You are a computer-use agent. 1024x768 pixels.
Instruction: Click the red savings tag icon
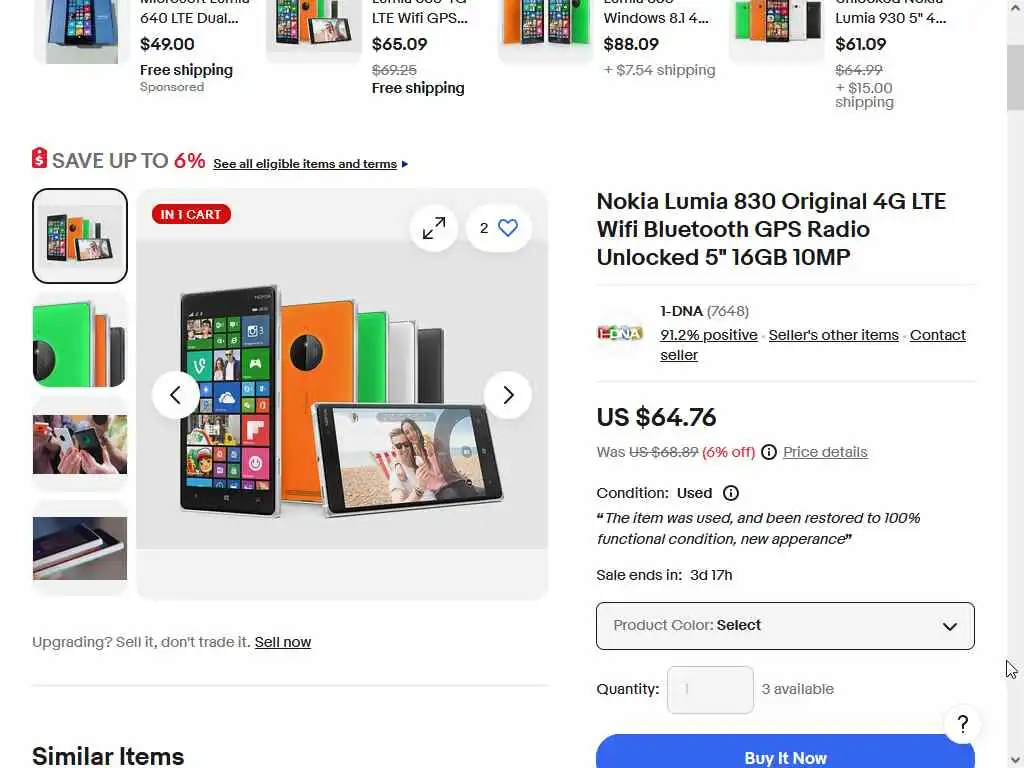click(x=40, y=159)
